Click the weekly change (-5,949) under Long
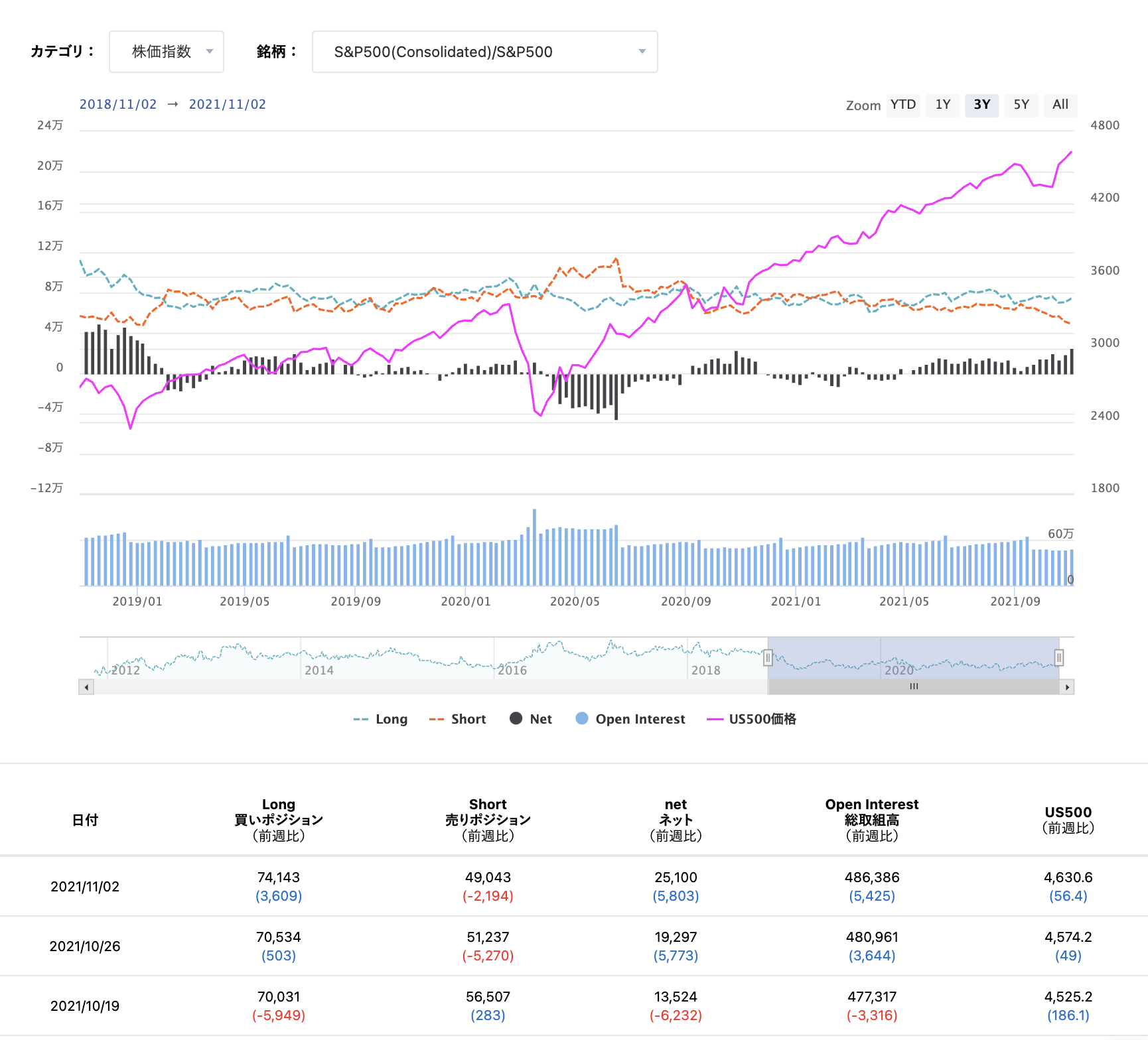 [279, 1015]
